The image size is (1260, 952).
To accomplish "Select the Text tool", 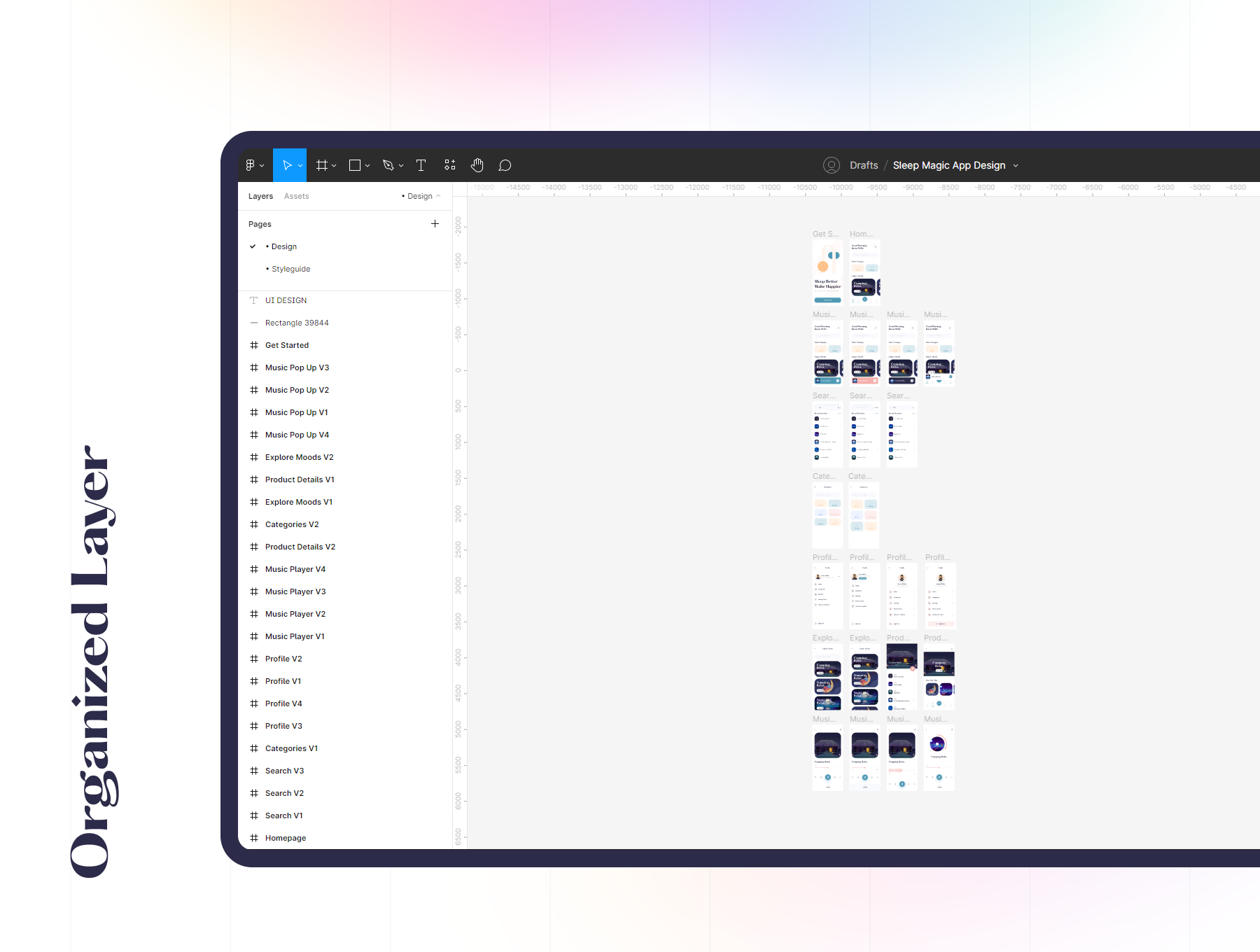I will point(421,165).
